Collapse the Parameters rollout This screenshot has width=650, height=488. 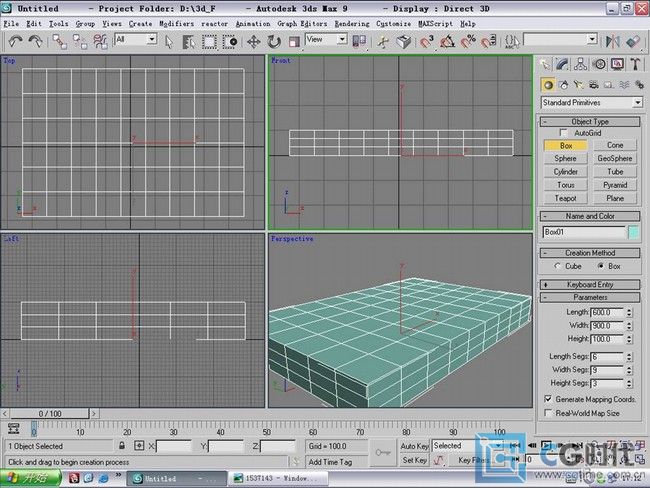click(590, 297)
